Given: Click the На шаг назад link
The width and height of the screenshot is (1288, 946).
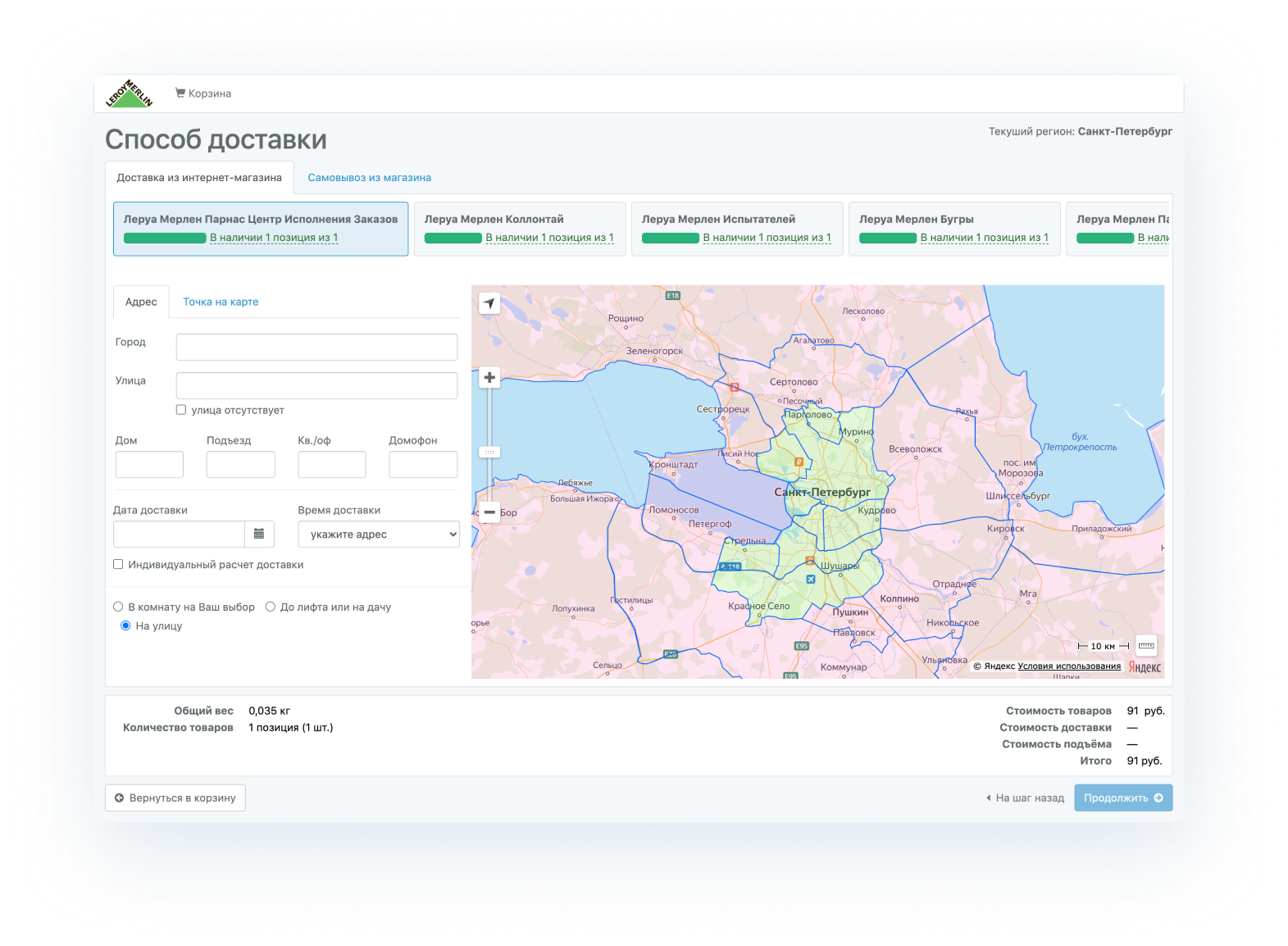Looking at the screenshot, I should pyautogui.click(x=1025, y=798).
